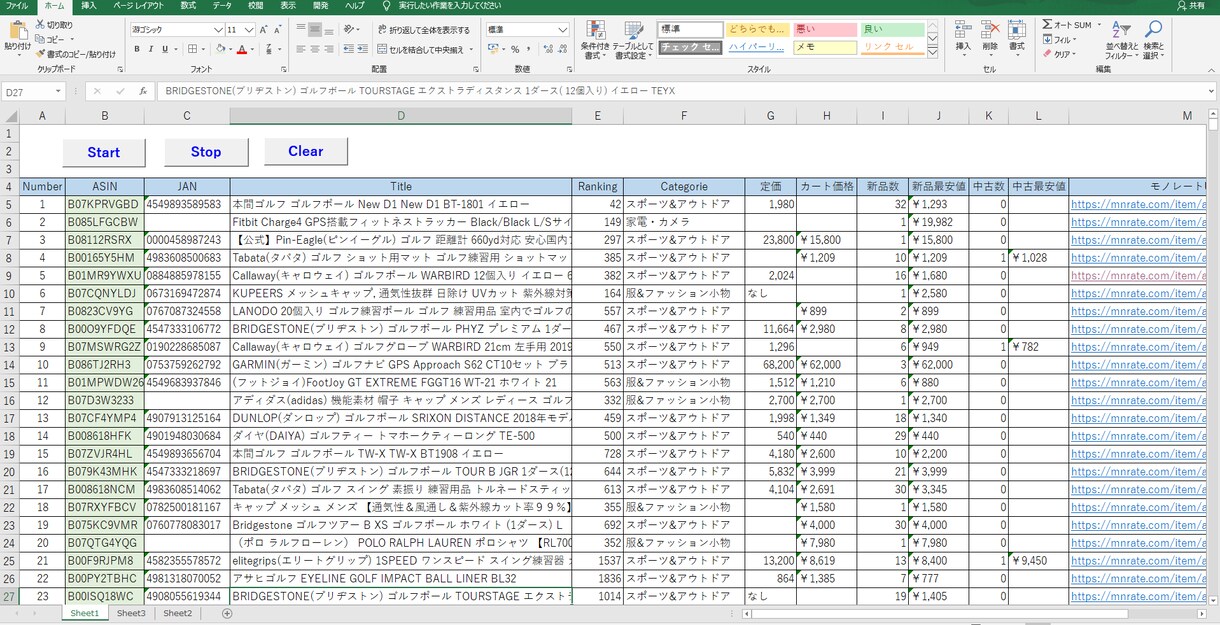Toggle wrap text (折り返して全体を表示する)

pyautogui.click(x=423, y=30)
